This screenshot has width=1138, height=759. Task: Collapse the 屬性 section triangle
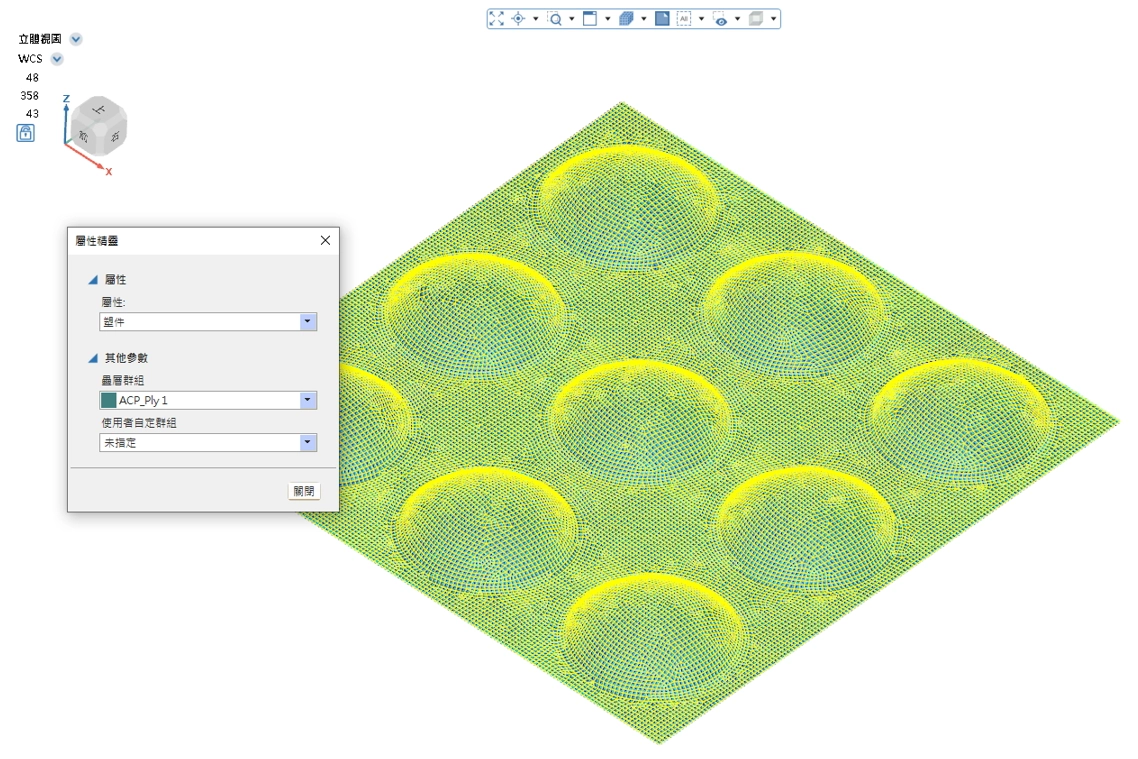(x=93, y=280)
